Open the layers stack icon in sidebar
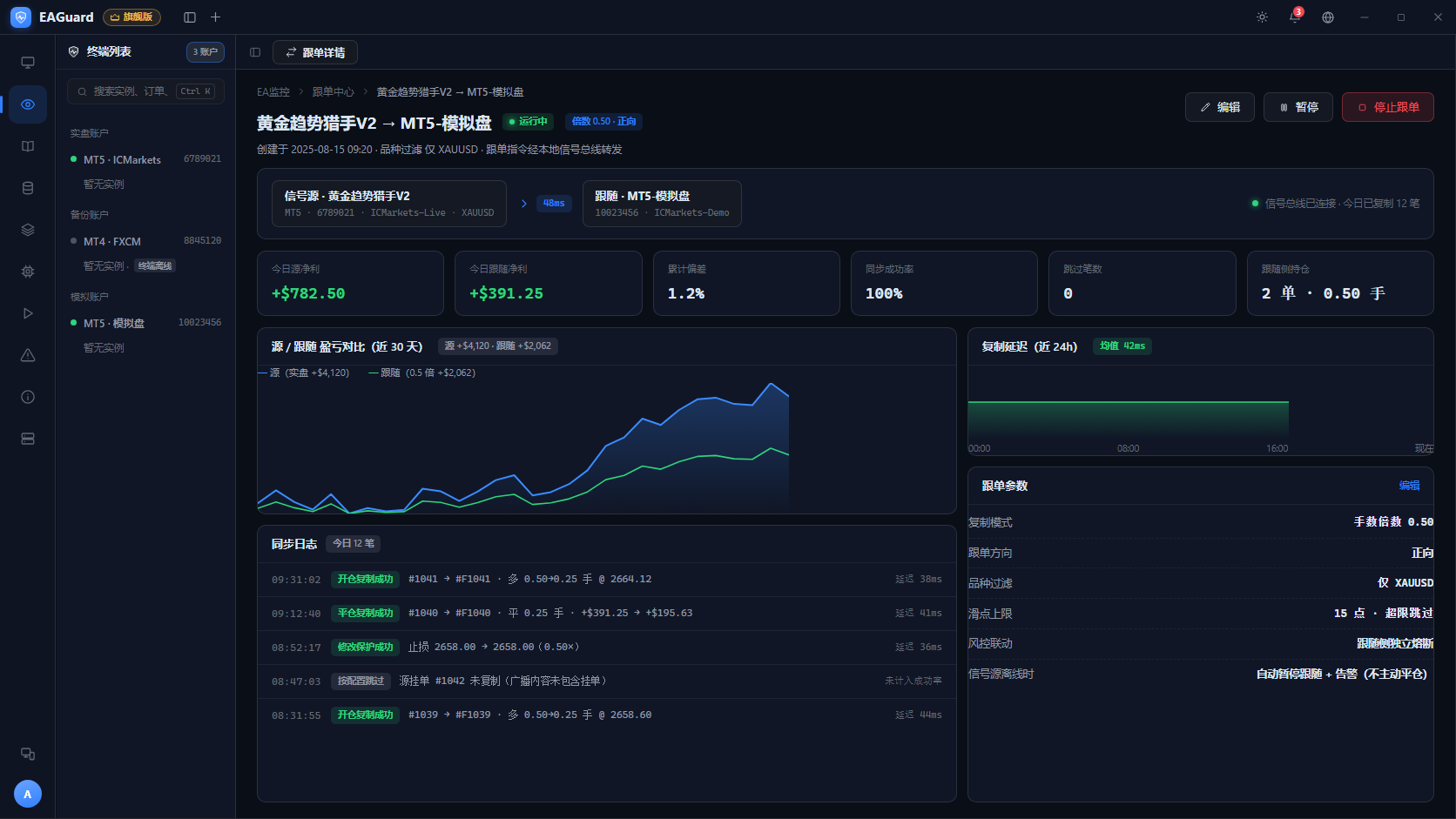This screenshot has width=1456, height=819. 28,230
